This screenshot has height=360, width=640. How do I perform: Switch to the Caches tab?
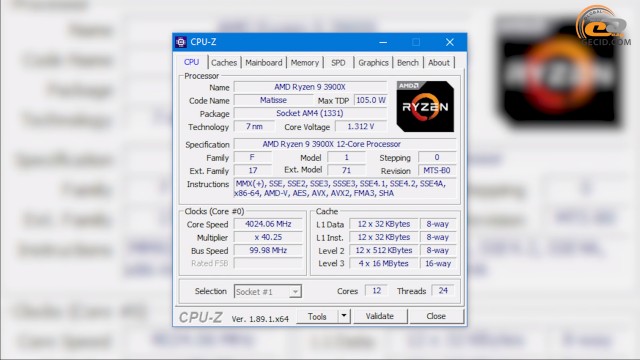point(224,63)
